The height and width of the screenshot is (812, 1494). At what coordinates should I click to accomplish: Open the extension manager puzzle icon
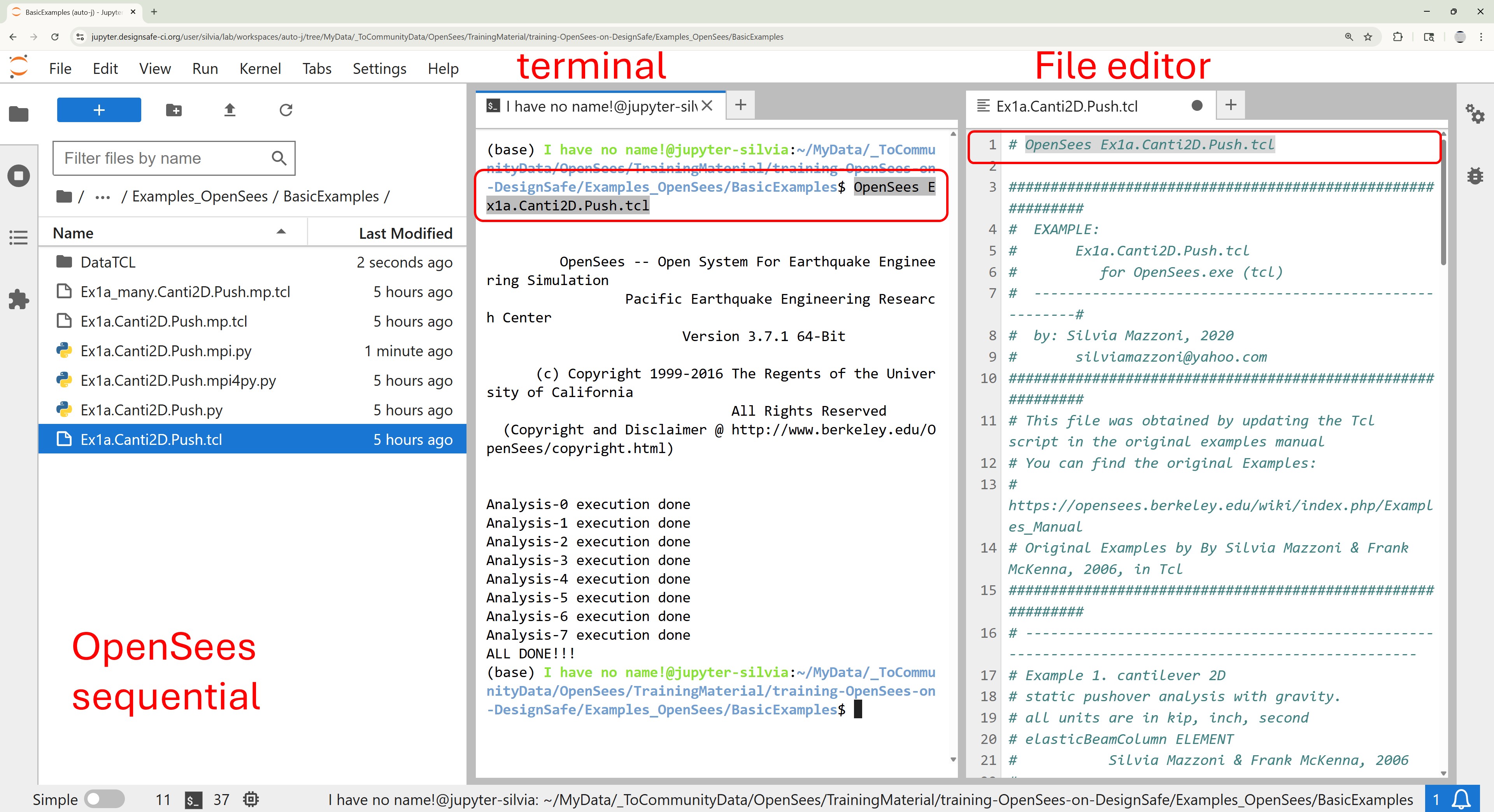click(x=19, y=299)
